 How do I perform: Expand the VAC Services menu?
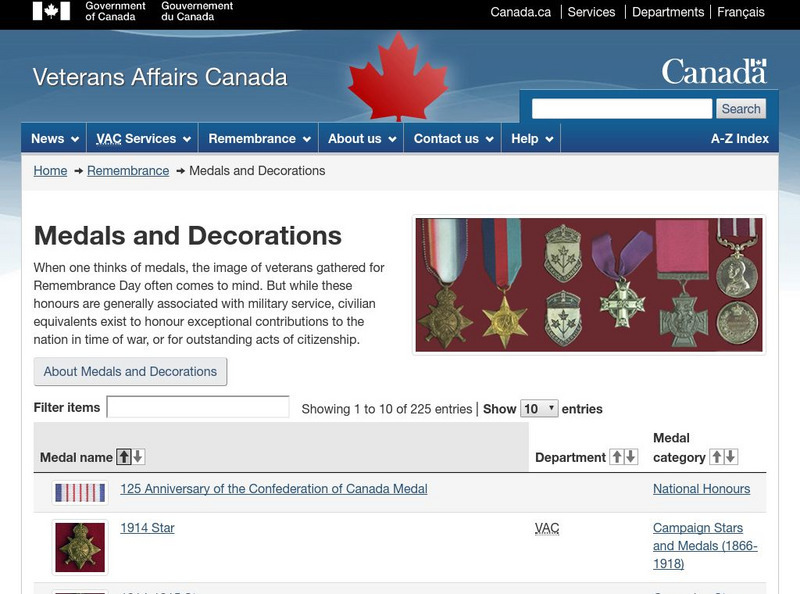pyautogui.click(x=143, y=138)
